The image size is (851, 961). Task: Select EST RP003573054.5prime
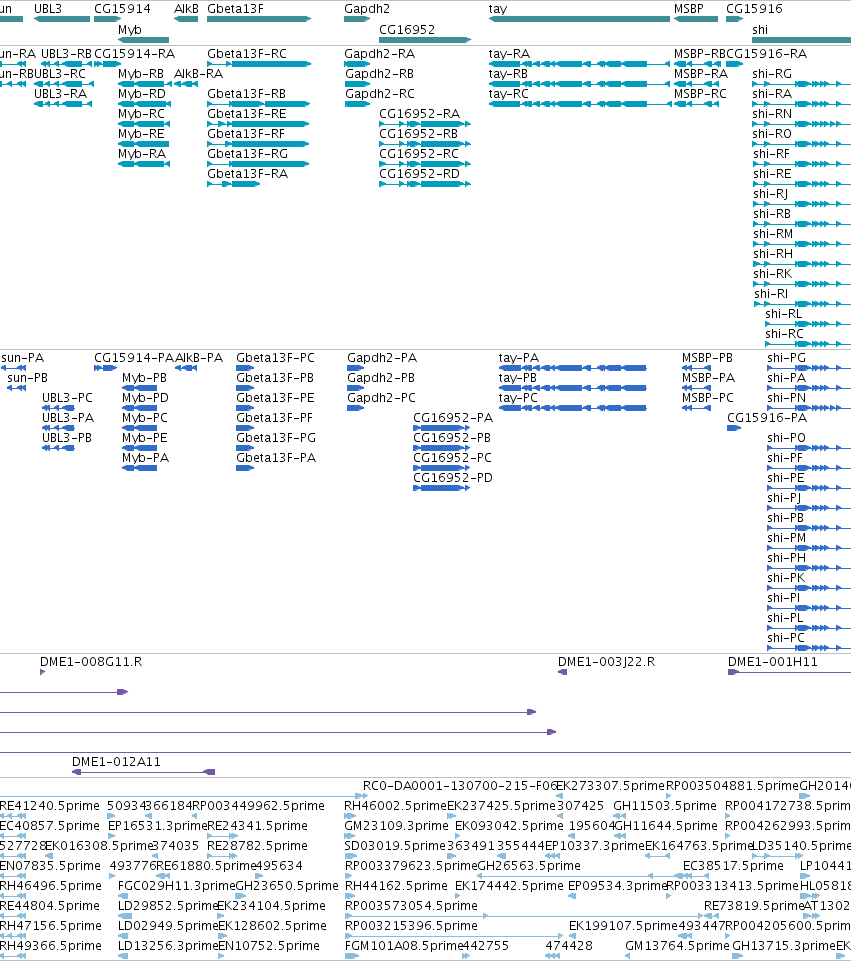(x=411, y=906)
